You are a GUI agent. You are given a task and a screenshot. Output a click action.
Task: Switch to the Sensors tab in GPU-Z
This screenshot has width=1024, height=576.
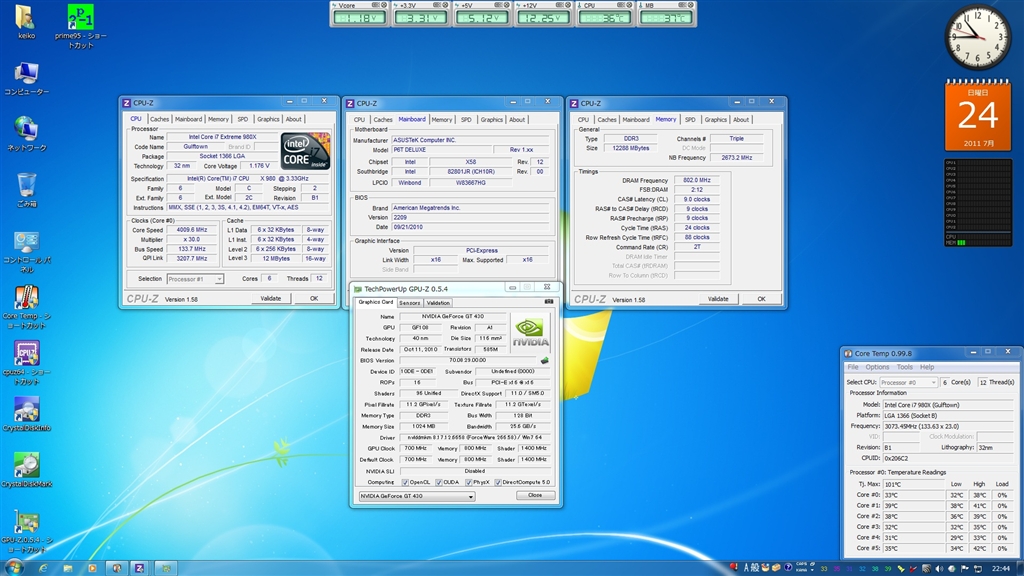410,302
